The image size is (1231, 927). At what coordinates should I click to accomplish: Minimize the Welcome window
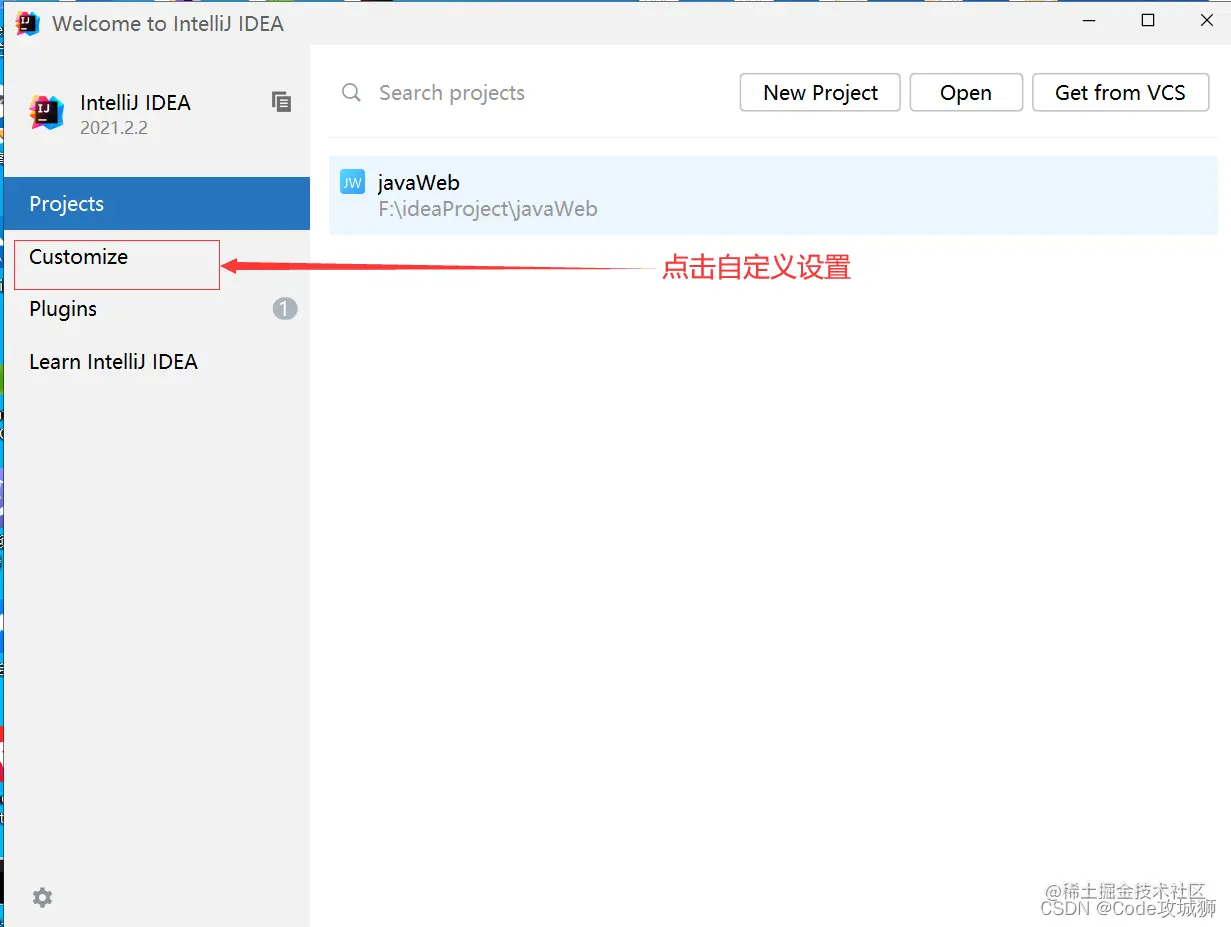click(x=1090, y=22)
